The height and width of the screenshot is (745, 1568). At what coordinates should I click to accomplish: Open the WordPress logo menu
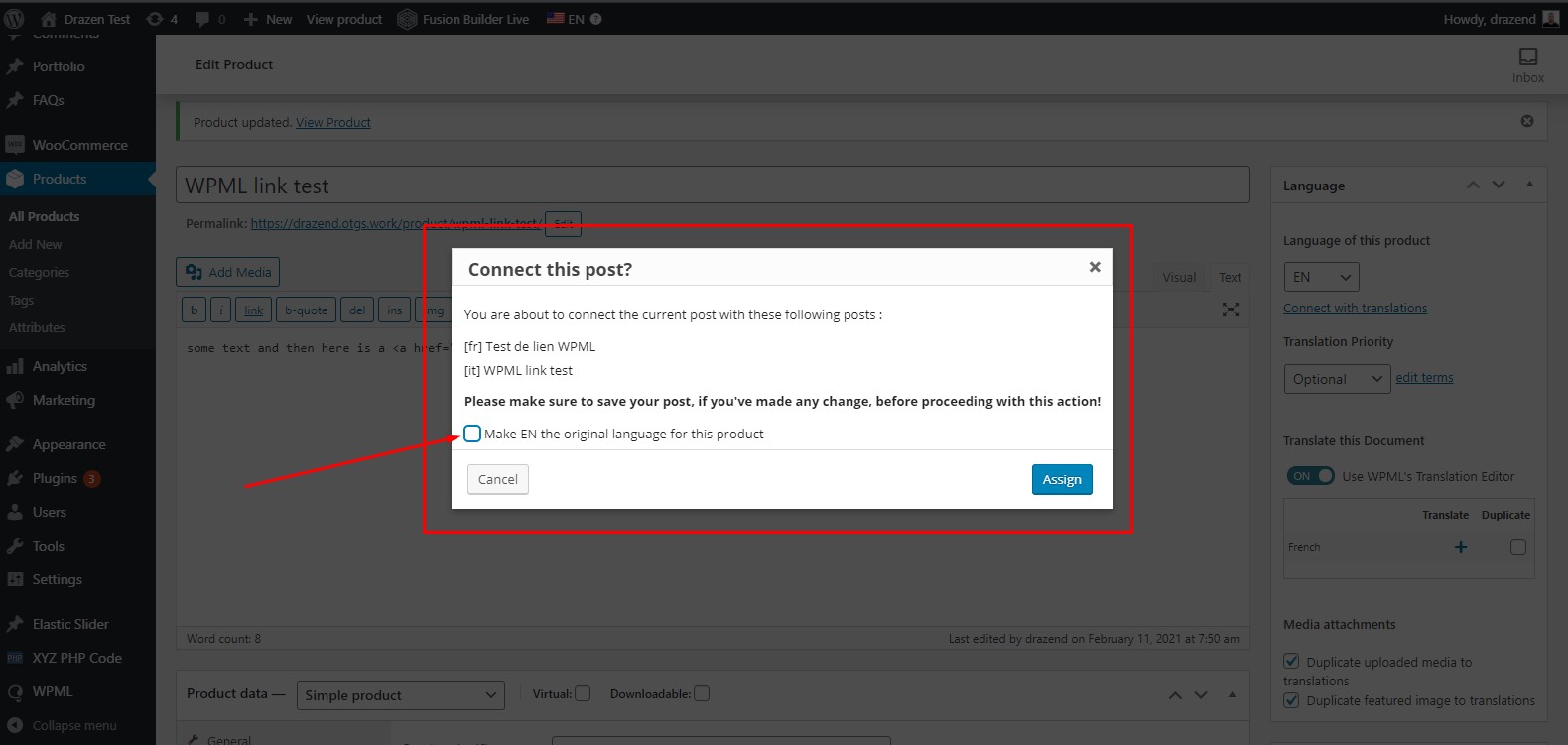click(x=14, y=19)
